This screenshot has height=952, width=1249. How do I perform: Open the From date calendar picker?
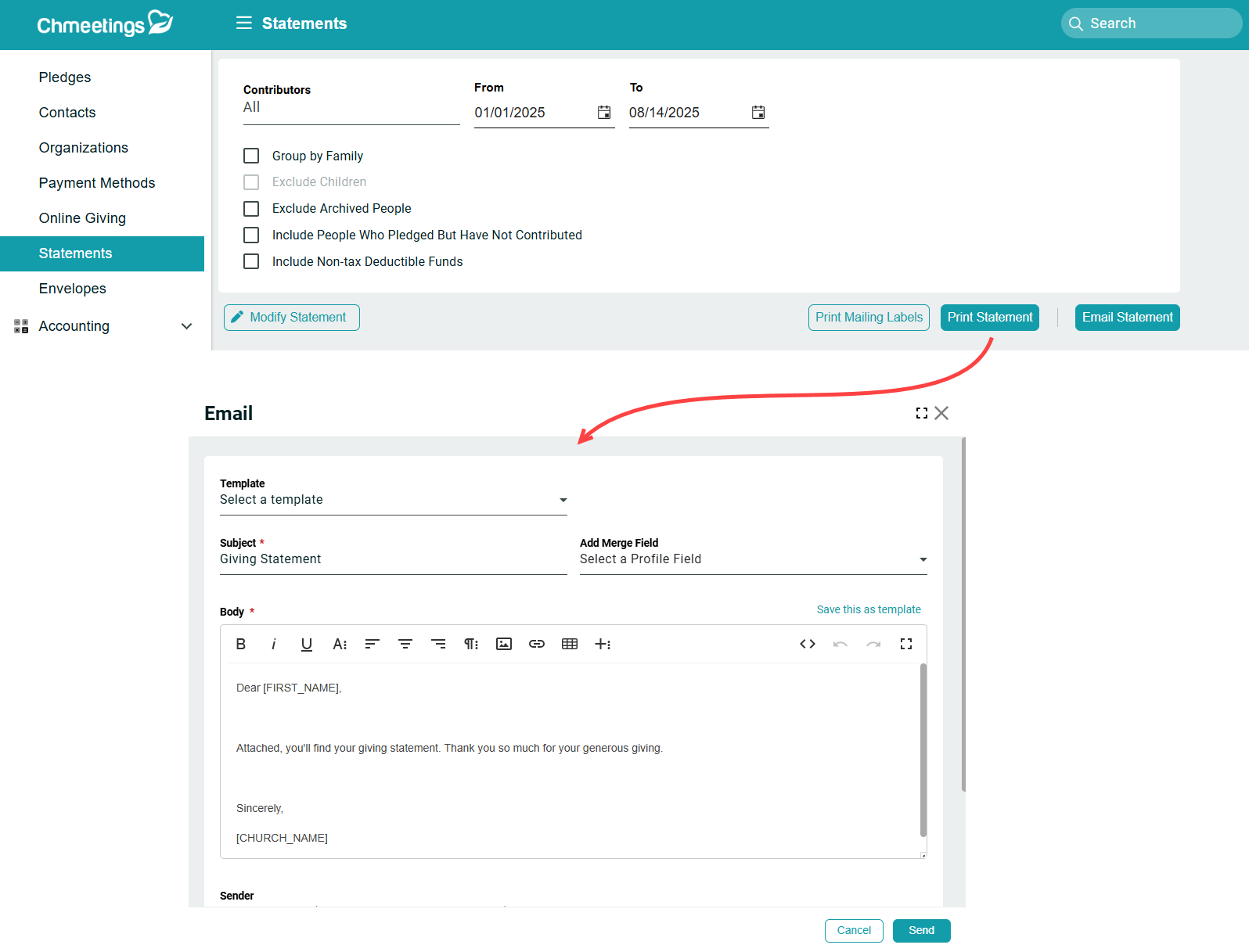[604, 113]
